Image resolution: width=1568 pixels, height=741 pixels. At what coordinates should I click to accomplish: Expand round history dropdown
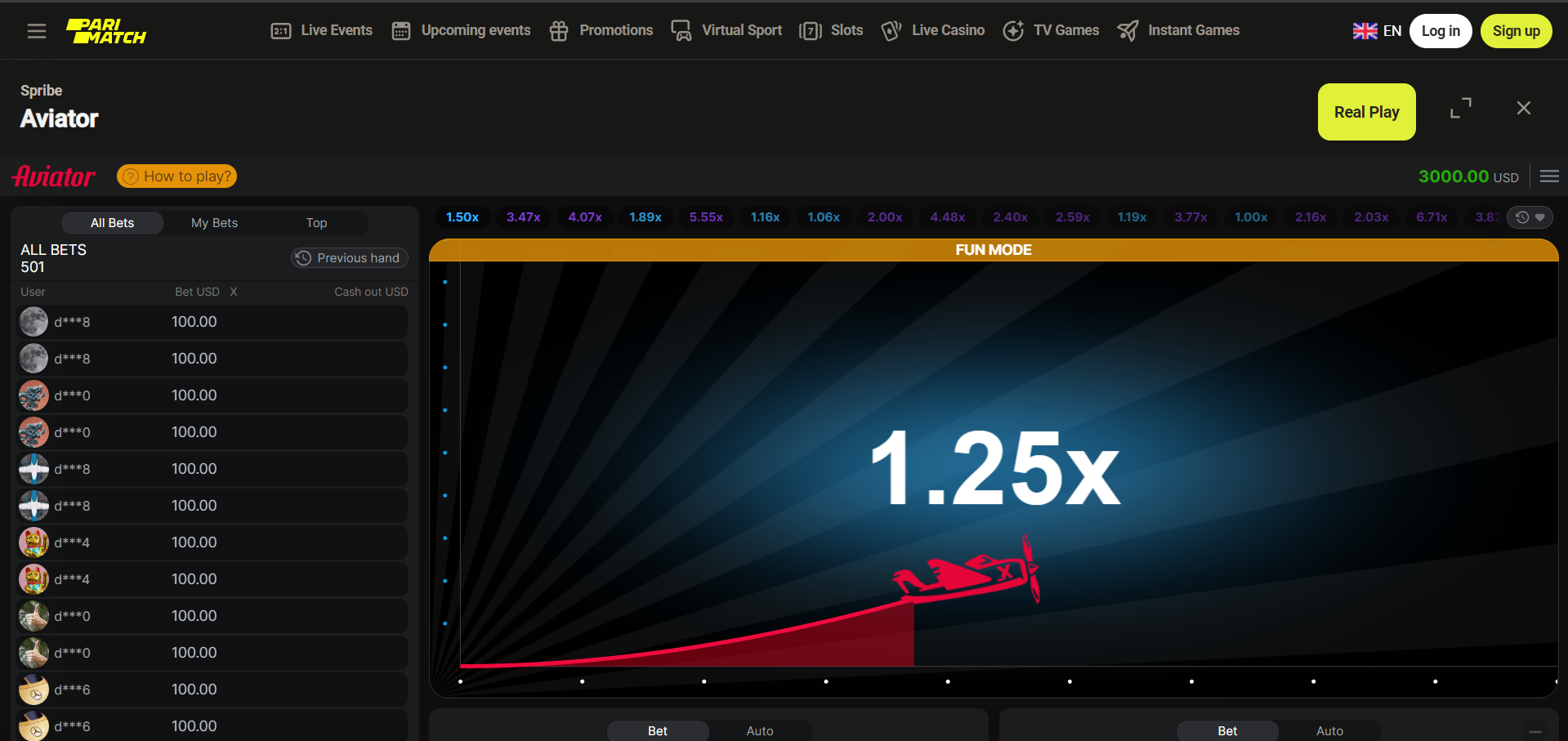tap(1530, 217)
